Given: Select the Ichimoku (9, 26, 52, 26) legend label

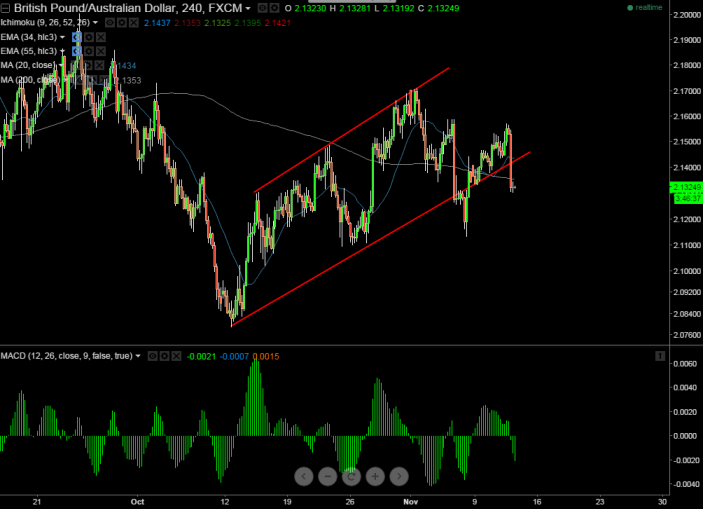Looking at the screenshot, I should click(45, 22).
